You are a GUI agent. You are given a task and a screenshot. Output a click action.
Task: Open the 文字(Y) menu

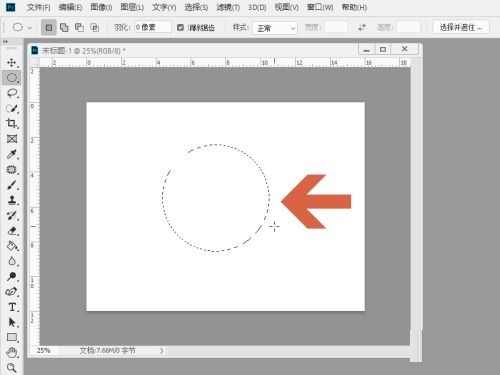[x=164, y=7]
